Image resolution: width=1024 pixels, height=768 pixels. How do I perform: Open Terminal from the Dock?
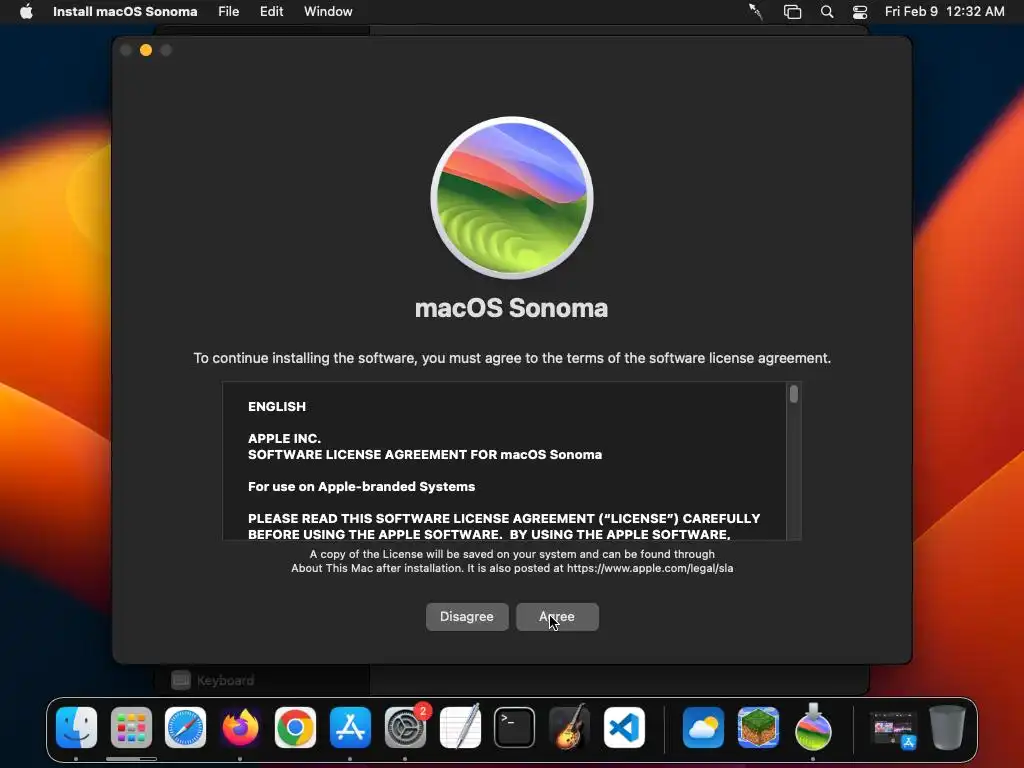(x=515, y=727)
